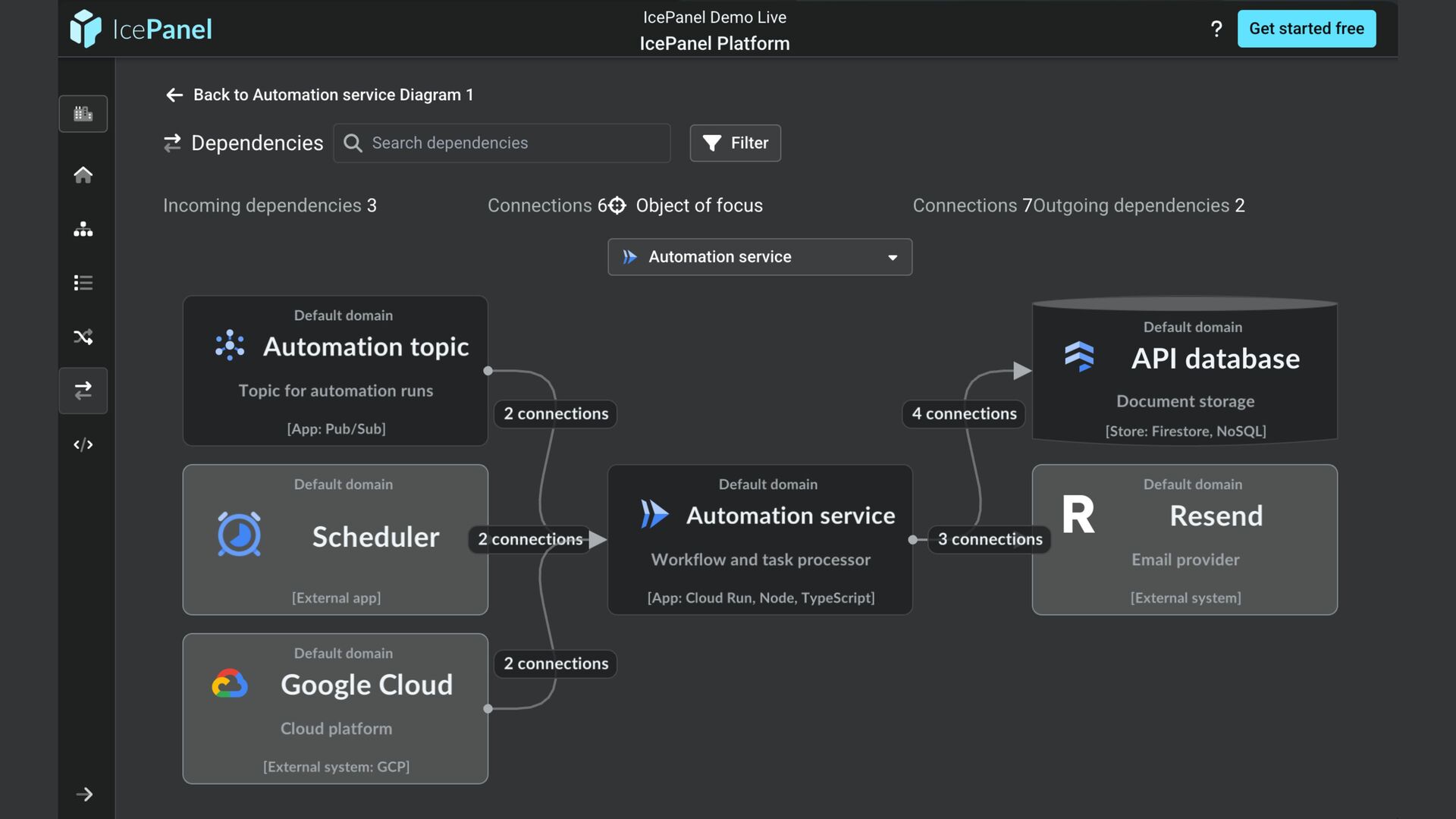Open Google Cloud's 2 connections label
Screen dimensions: 1456x819
point(556,664)
